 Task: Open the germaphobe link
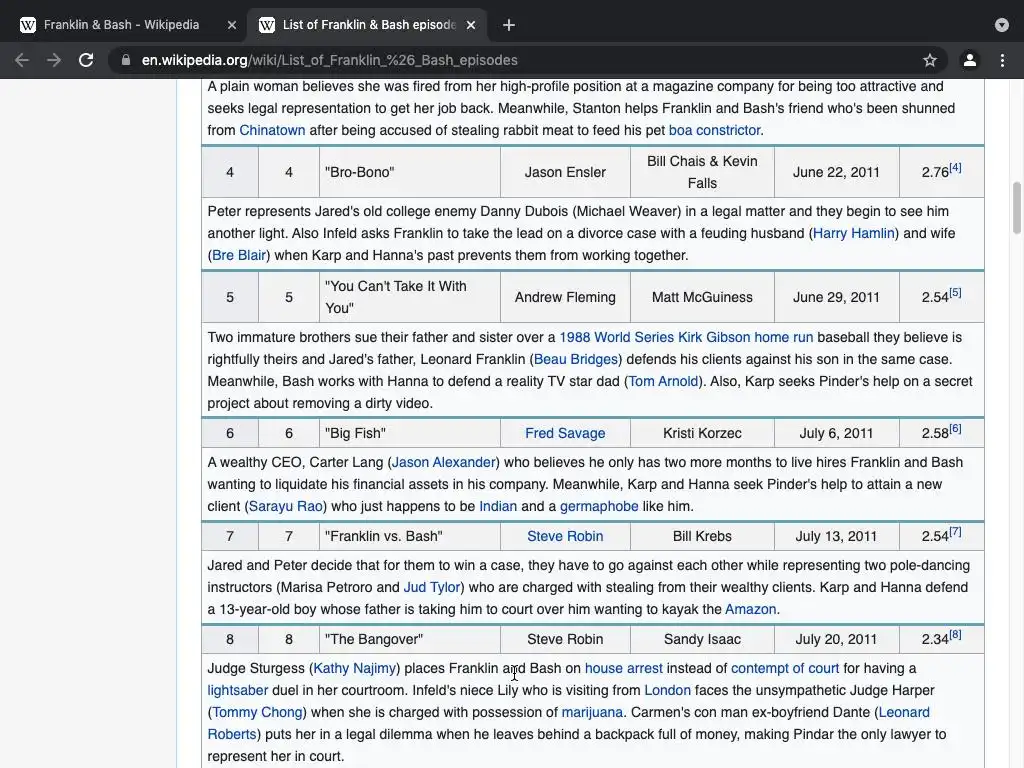(x=599, y=506)
